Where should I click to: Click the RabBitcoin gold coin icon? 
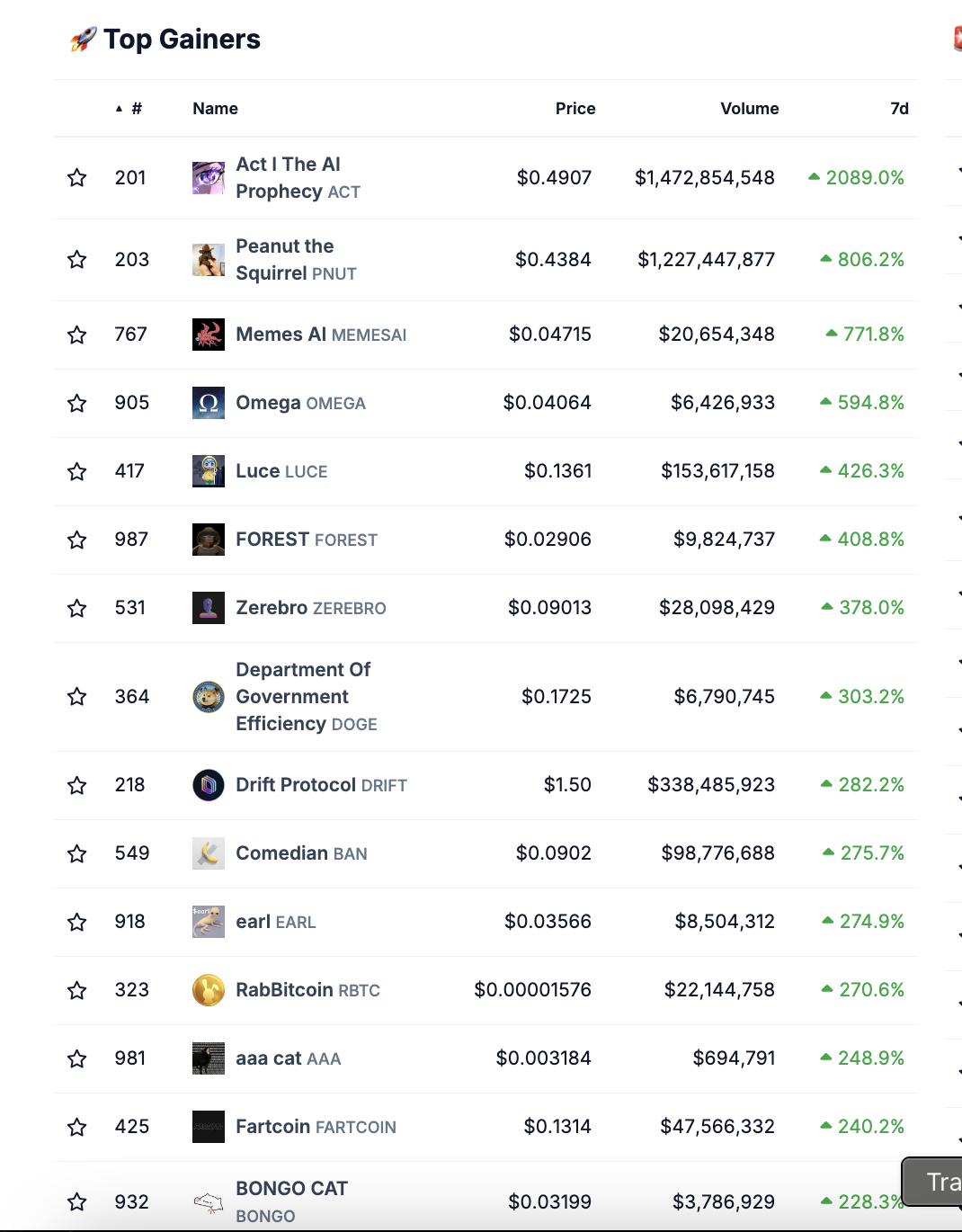[x=209, y=990]
